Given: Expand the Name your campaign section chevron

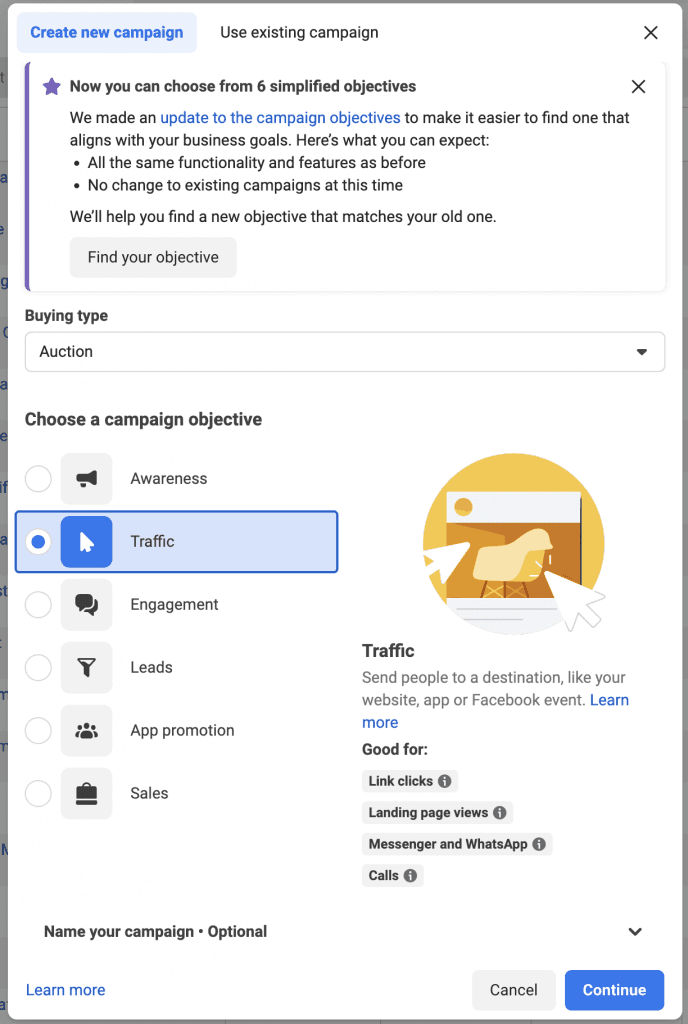Looking at the screenshot, I should coord(635,932).
